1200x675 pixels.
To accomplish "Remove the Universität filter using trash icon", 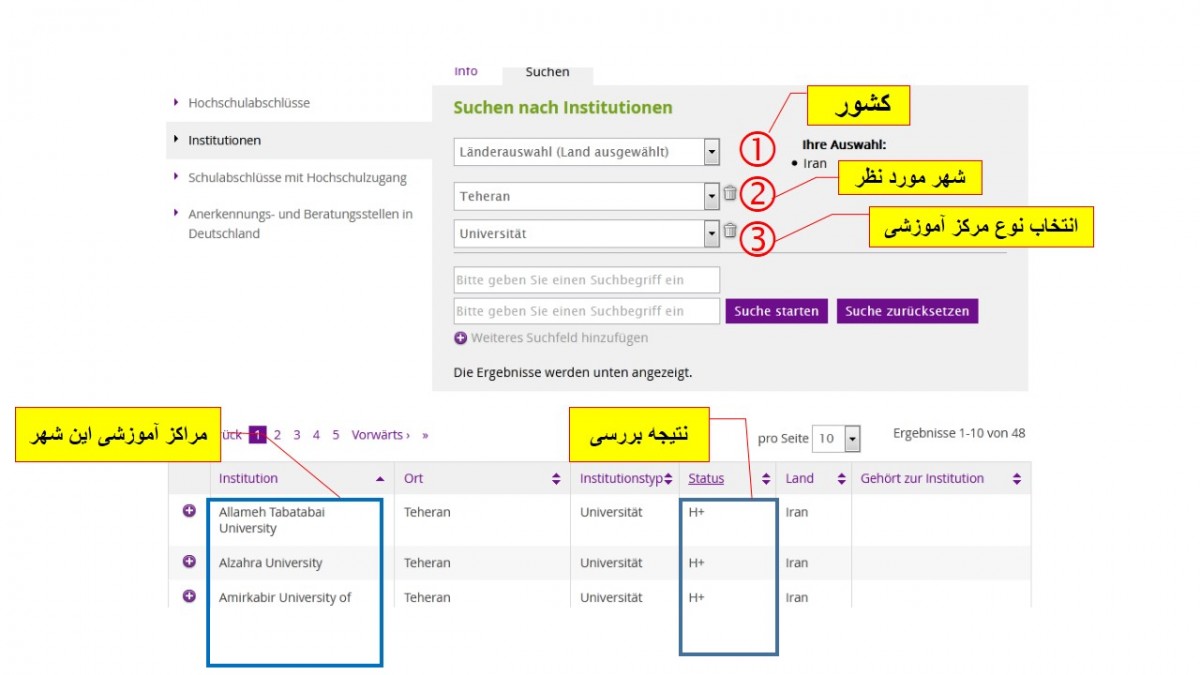I will 730,231.
